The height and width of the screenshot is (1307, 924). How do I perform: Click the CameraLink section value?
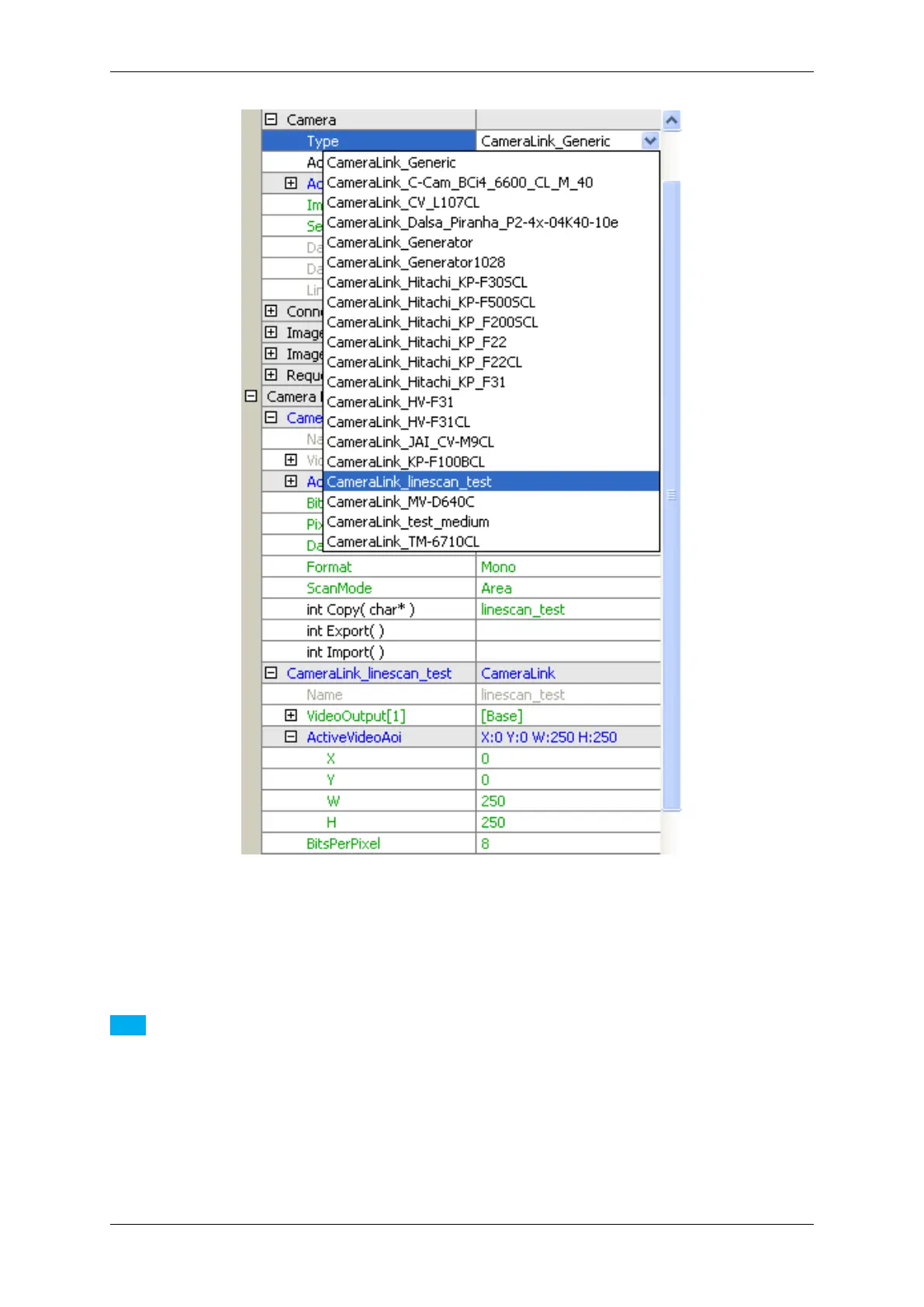click(x=568, y=673)
